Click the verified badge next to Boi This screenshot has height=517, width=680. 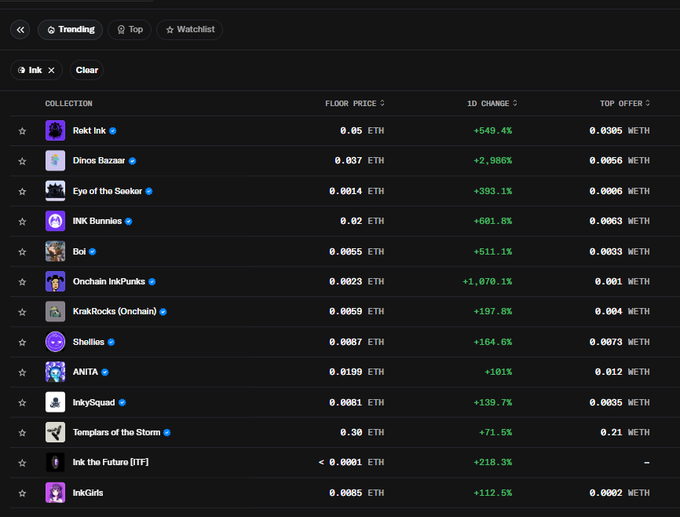coord(92,252)
